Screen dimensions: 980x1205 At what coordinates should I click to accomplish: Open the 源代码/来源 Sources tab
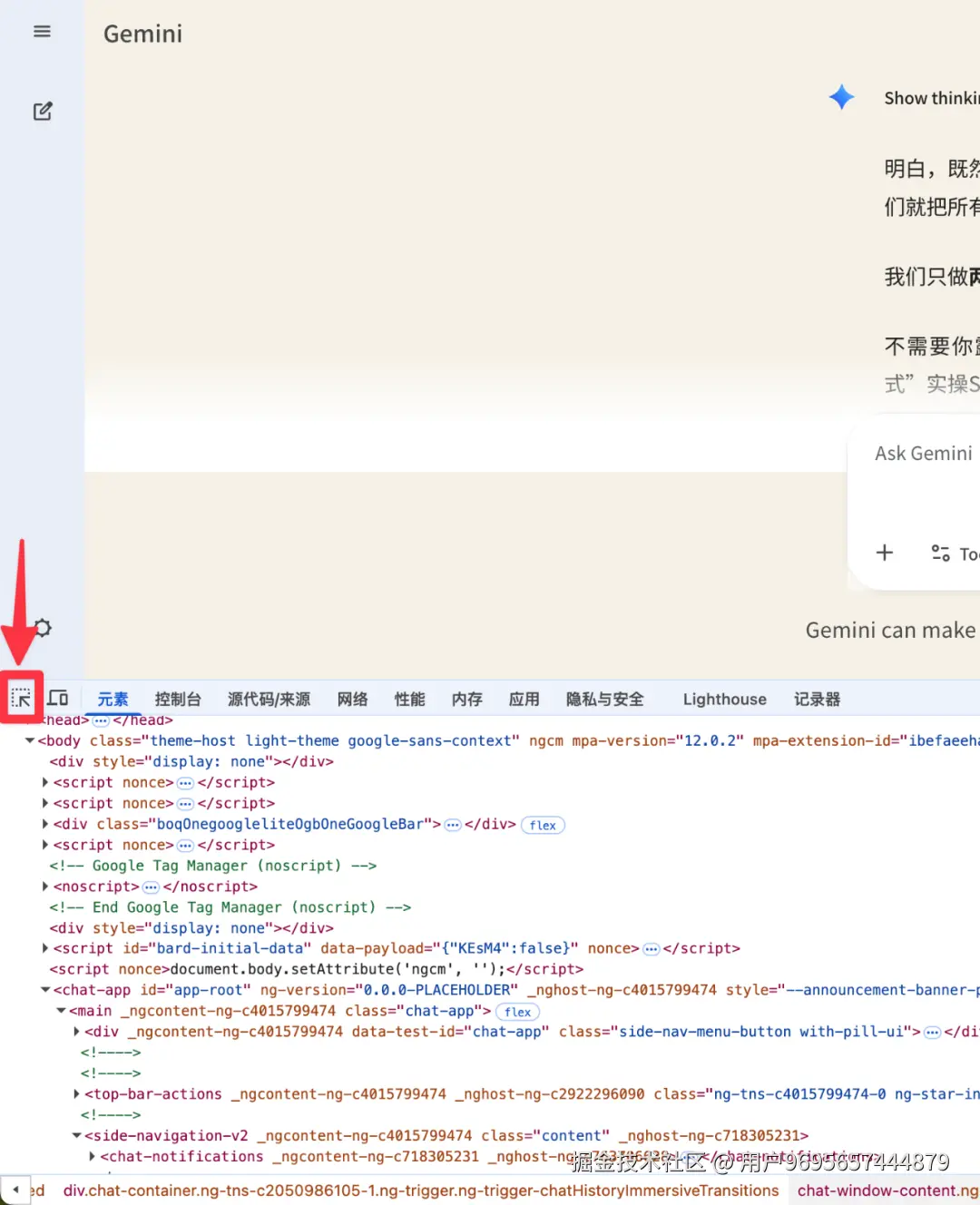tap(269, 699)
